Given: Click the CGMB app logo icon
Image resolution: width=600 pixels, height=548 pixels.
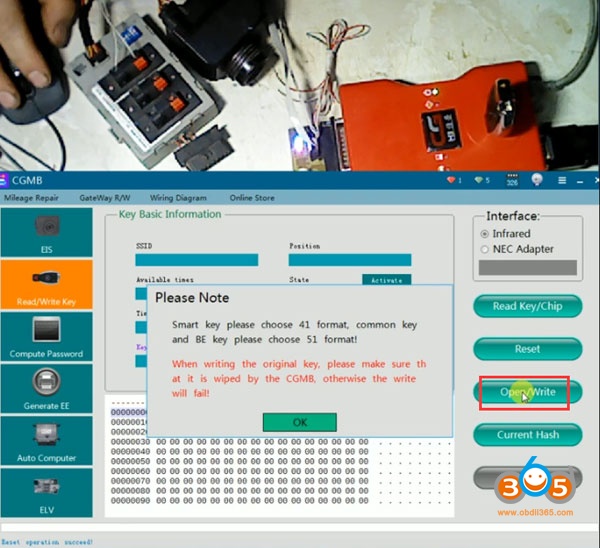Looking at the screenshot, I should pyautogui.click(x=3, y=181).
